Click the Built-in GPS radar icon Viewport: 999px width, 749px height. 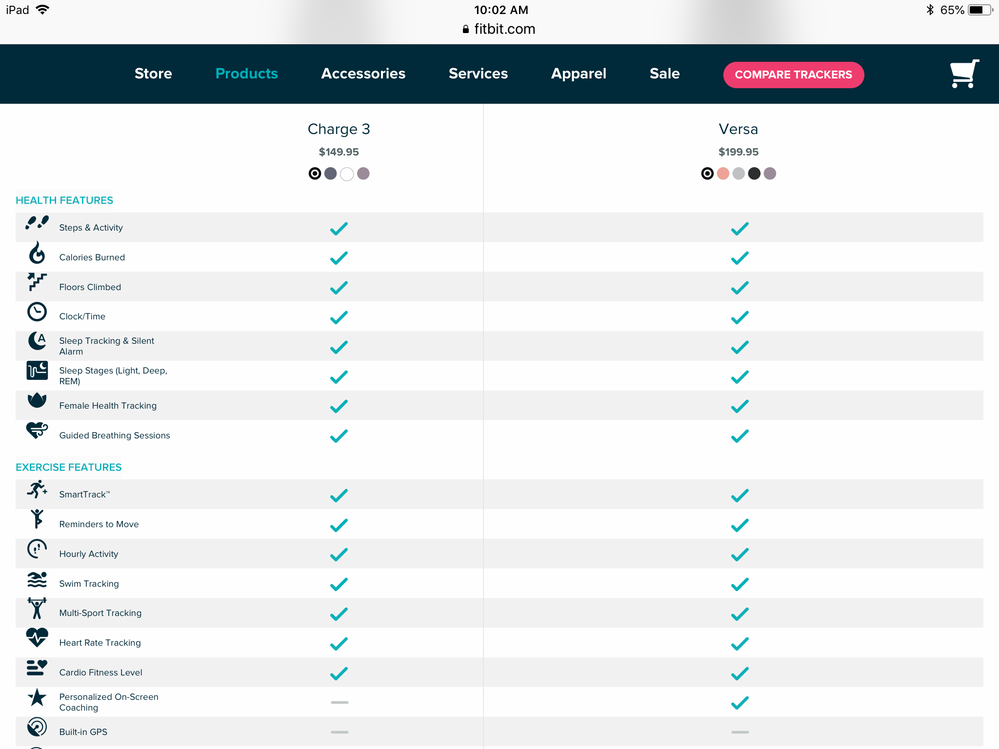(x=37, y=727)
